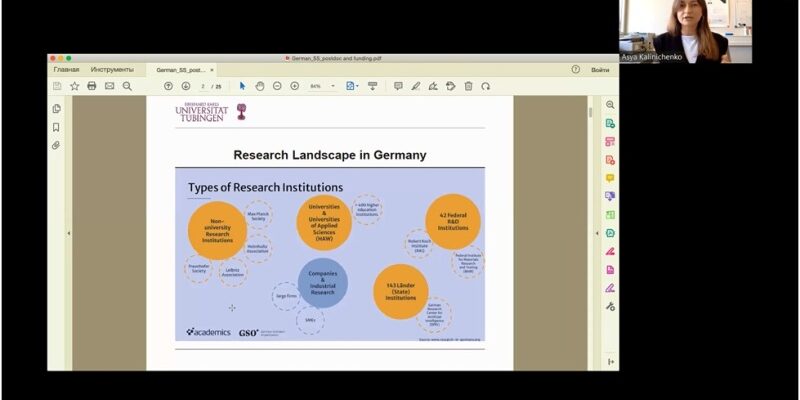The height and width of the screenshot is (400, 800).
Task: Zoom out with the minus circle button
Action: click(x=277, y=86)
